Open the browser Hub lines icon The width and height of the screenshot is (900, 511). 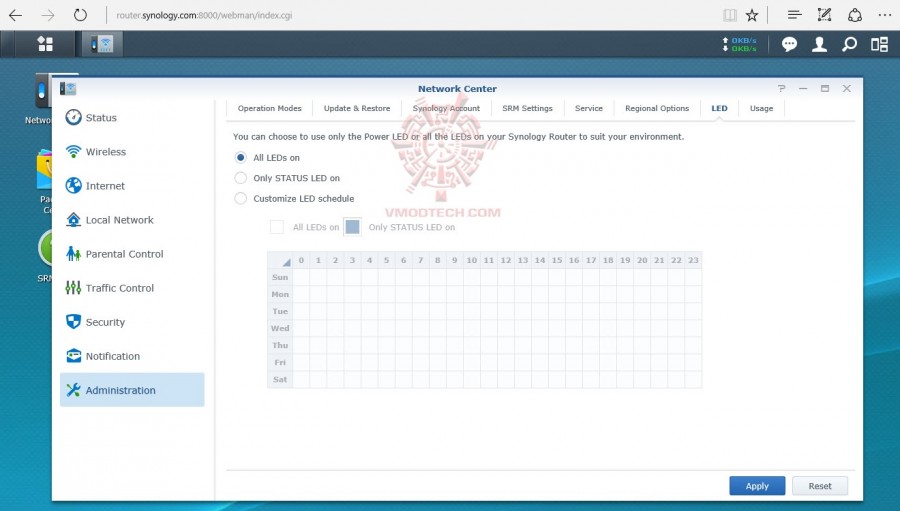coord(794,15)
